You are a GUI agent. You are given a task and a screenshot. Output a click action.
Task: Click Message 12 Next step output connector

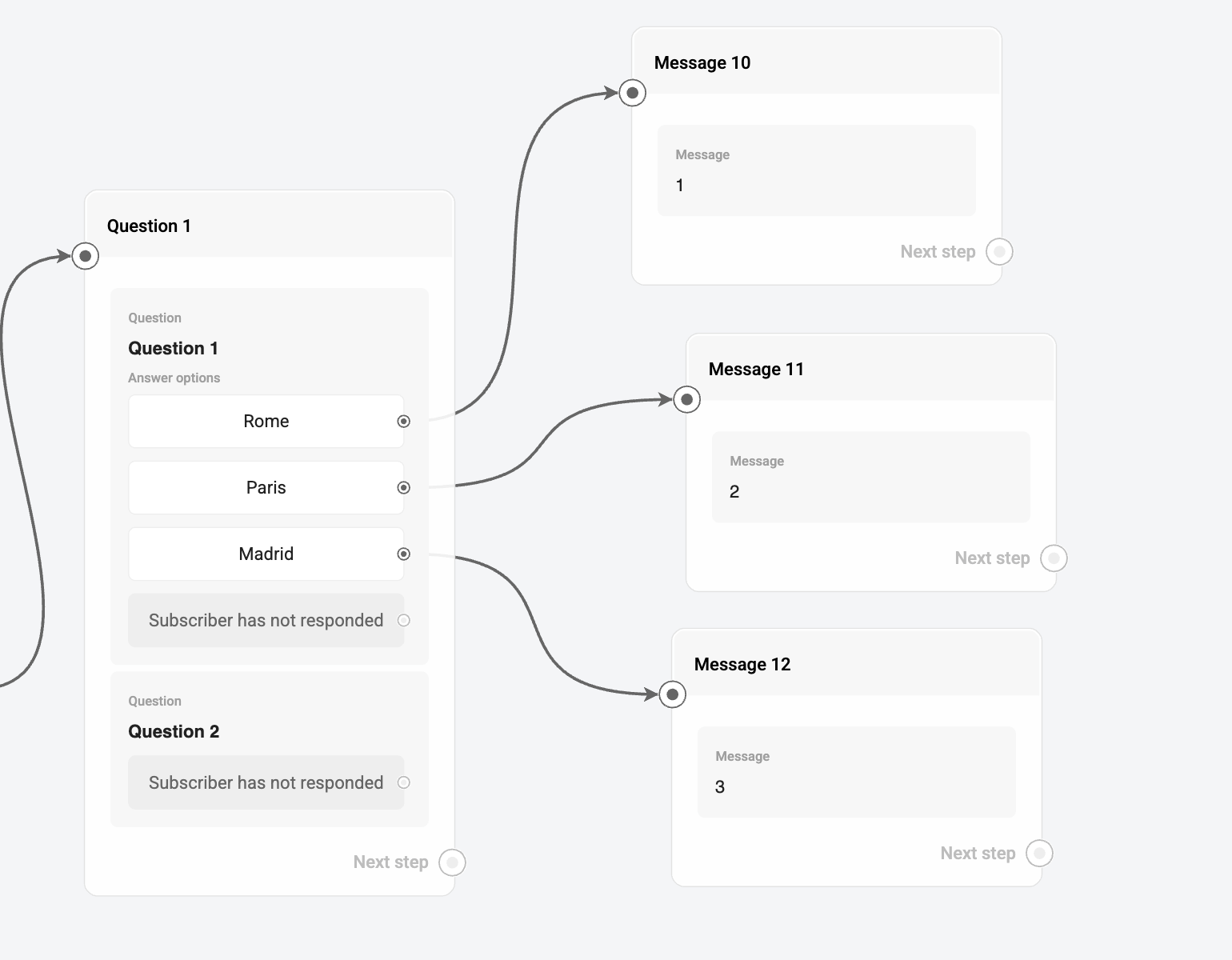point(1039,854)
